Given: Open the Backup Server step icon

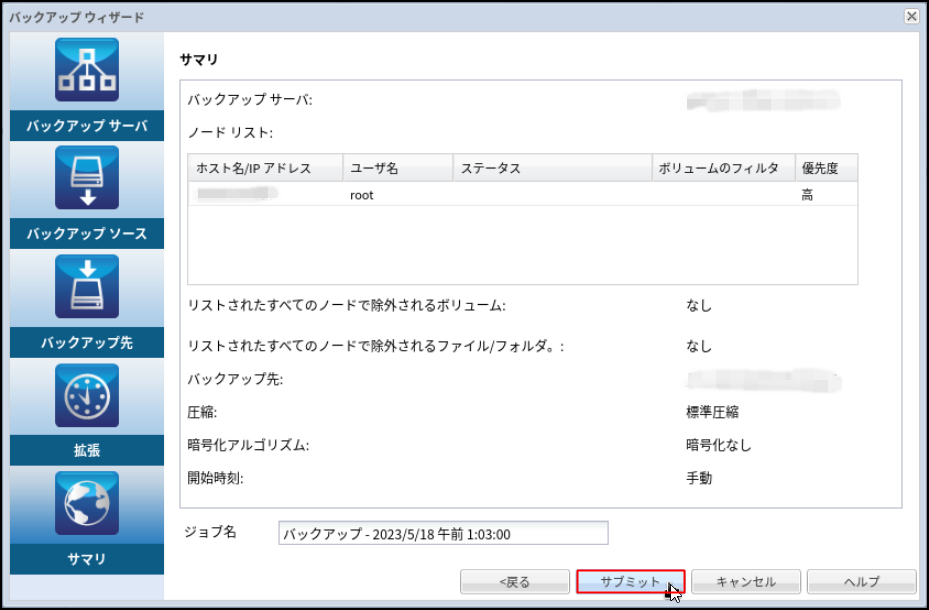Looking at the screenshot, I should click(87, 70).
